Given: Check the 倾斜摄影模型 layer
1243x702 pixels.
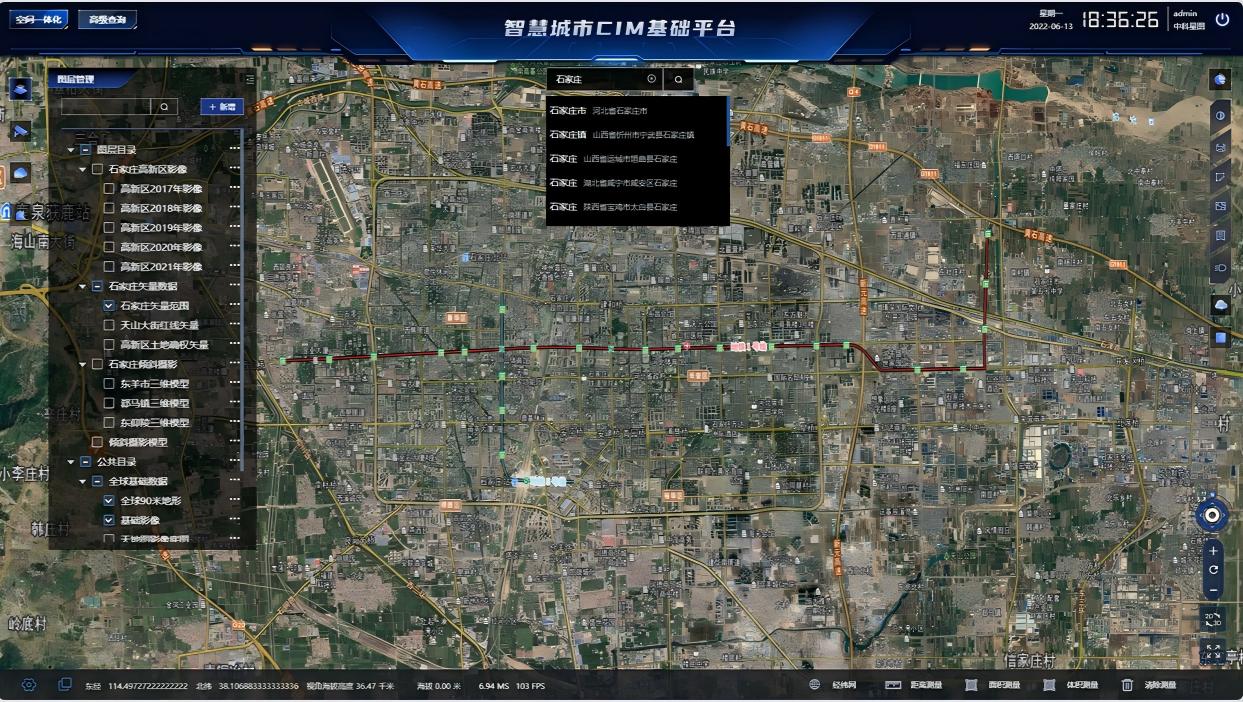Looking at the screenshot, I should coord(98,442).
